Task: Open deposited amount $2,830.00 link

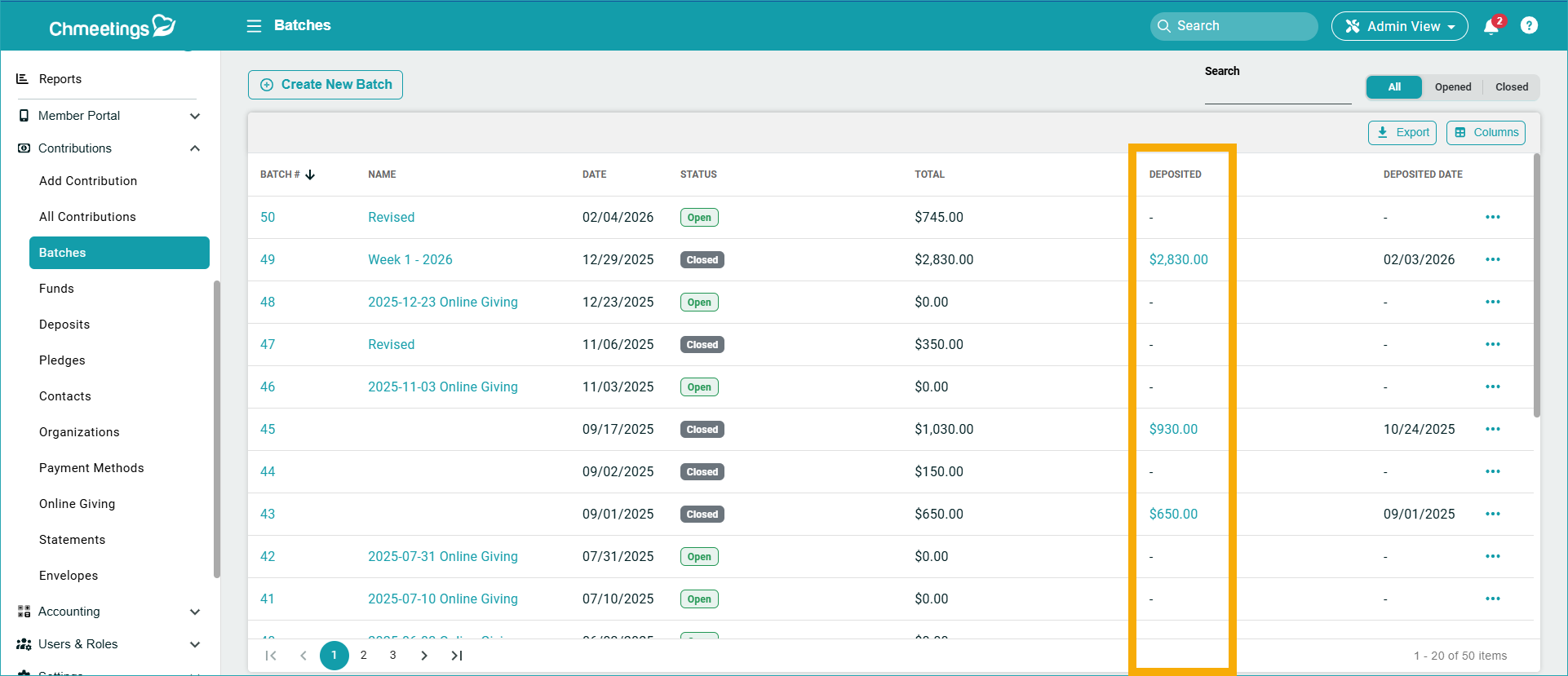Action: [1179, 259]
